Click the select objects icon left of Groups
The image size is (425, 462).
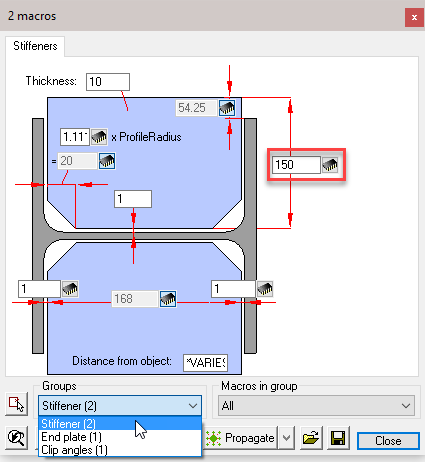16,404
